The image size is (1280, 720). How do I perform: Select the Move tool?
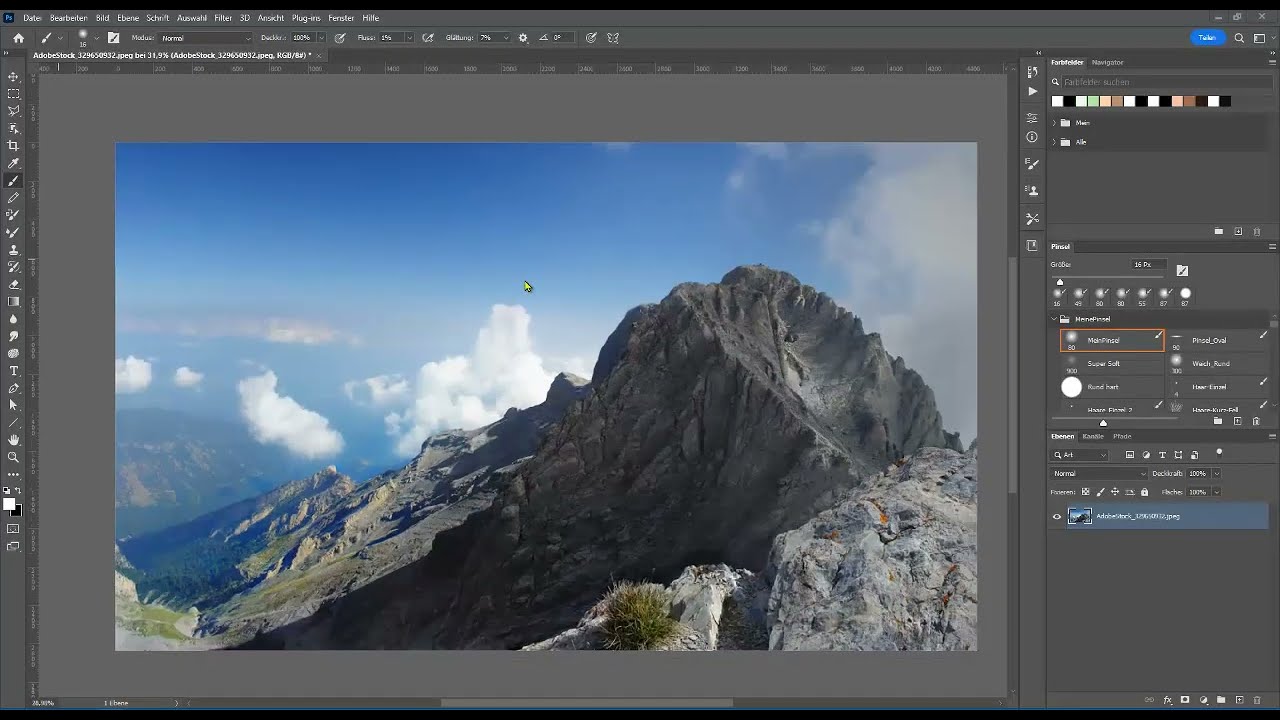13,76
